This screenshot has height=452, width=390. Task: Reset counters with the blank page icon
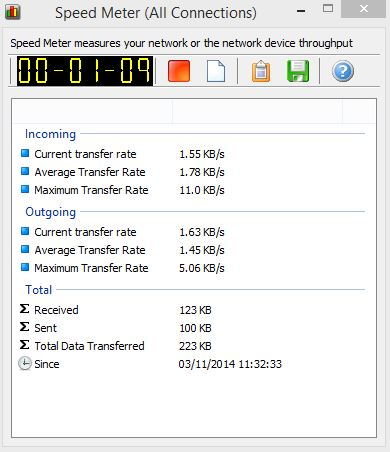click(x=216, y=71)
